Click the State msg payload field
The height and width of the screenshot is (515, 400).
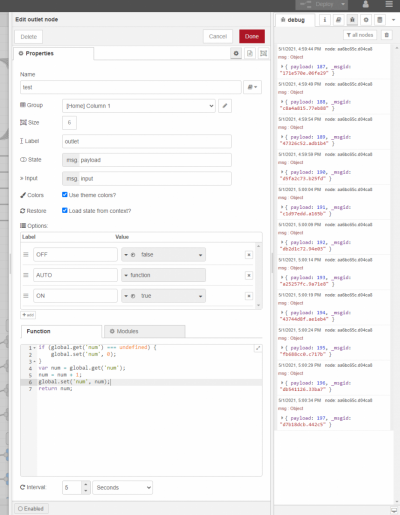pos(147,160)
